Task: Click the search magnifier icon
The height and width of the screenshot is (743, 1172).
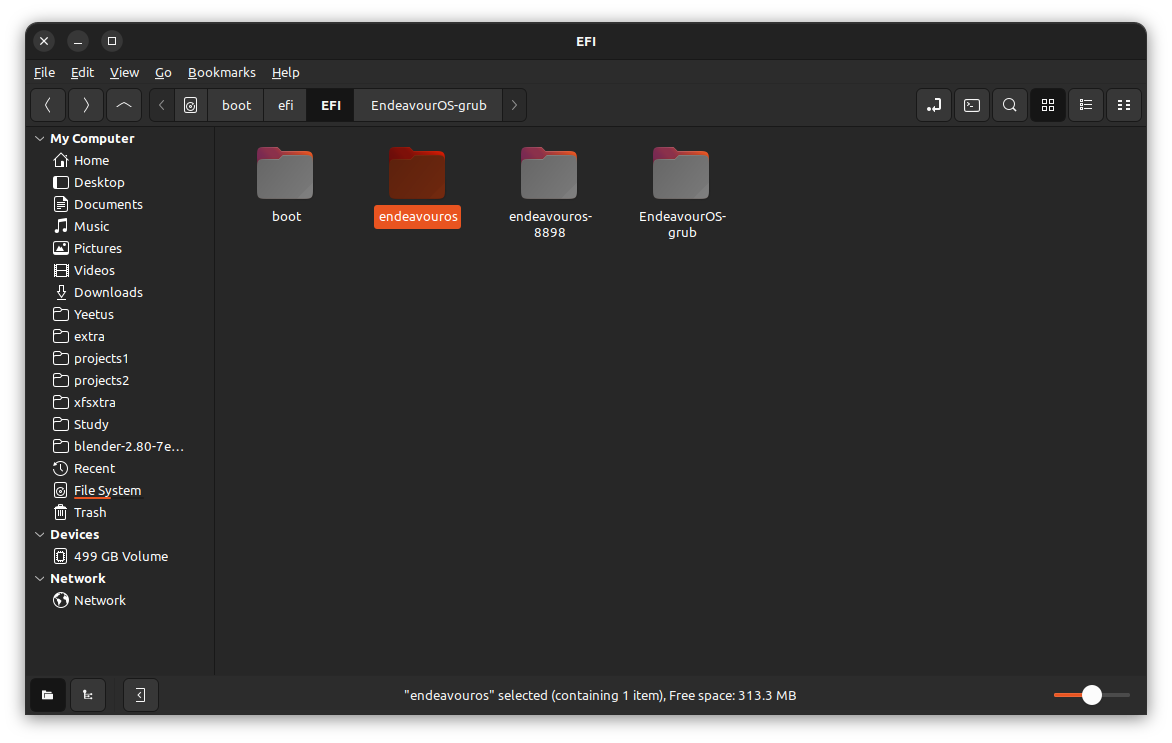Action: (1009, 105)
